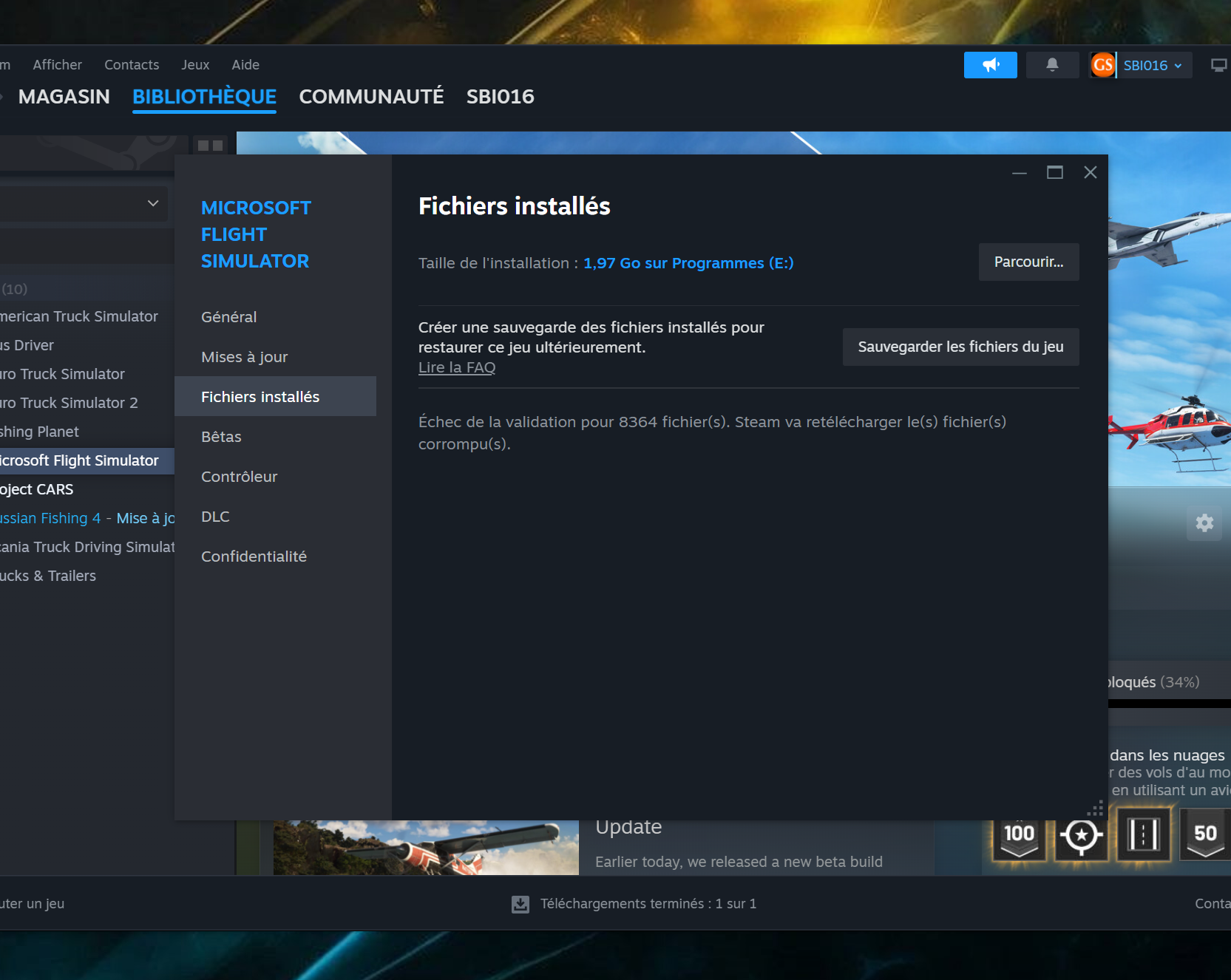Click the downloads tray icon
The image size is (1231, 980).
(520, 904)
